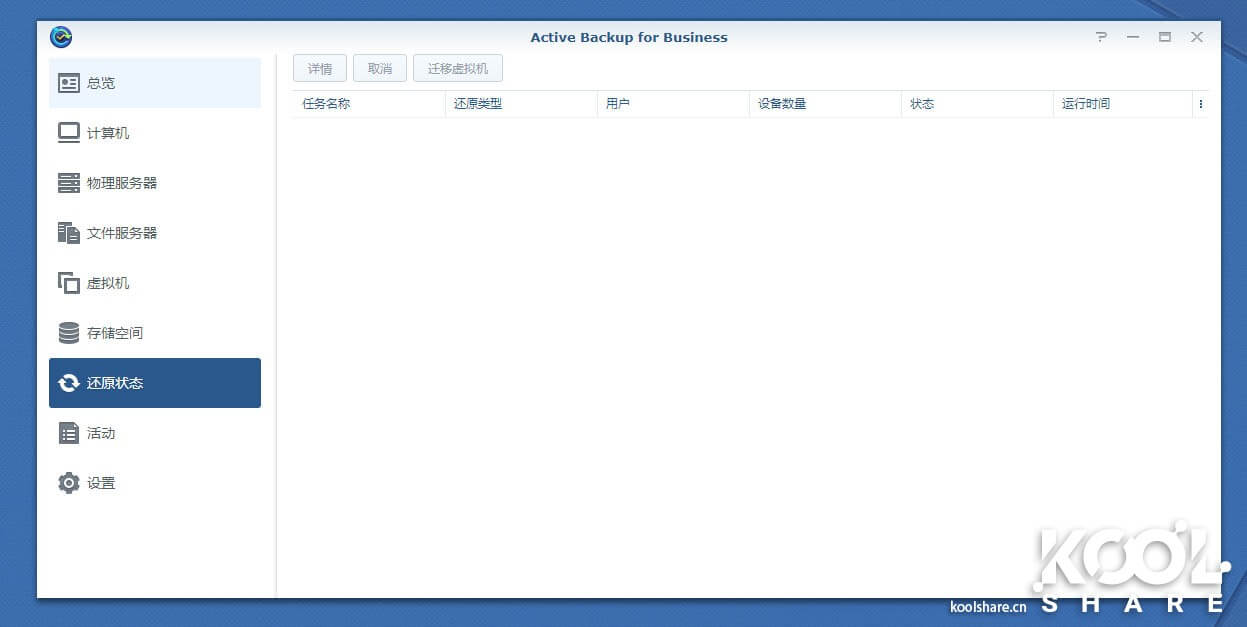
Task: Click the Physical Server (物理服务器) icon
Action: 68,183
